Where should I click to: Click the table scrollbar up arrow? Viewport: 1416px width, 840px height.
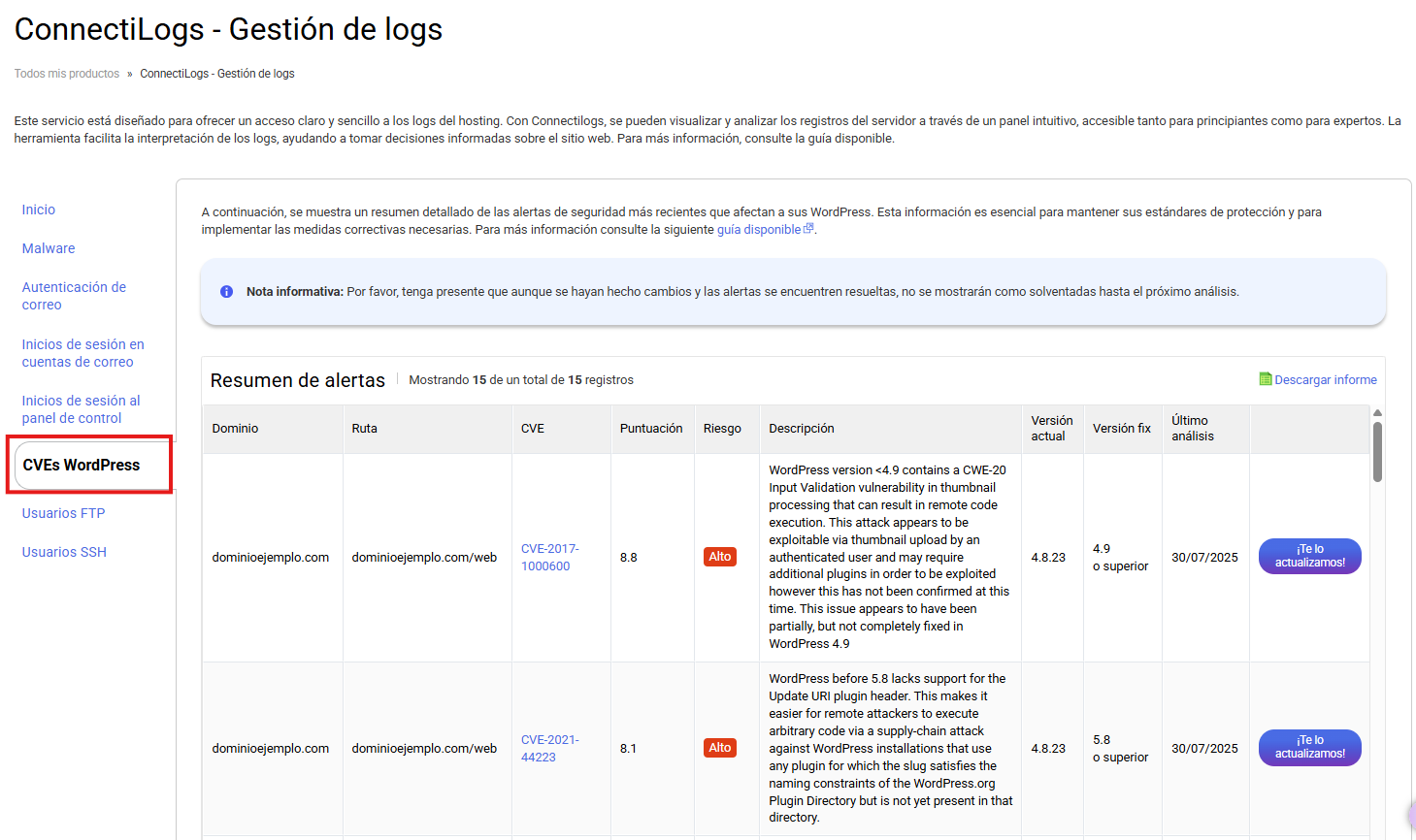coord(1377,413)
